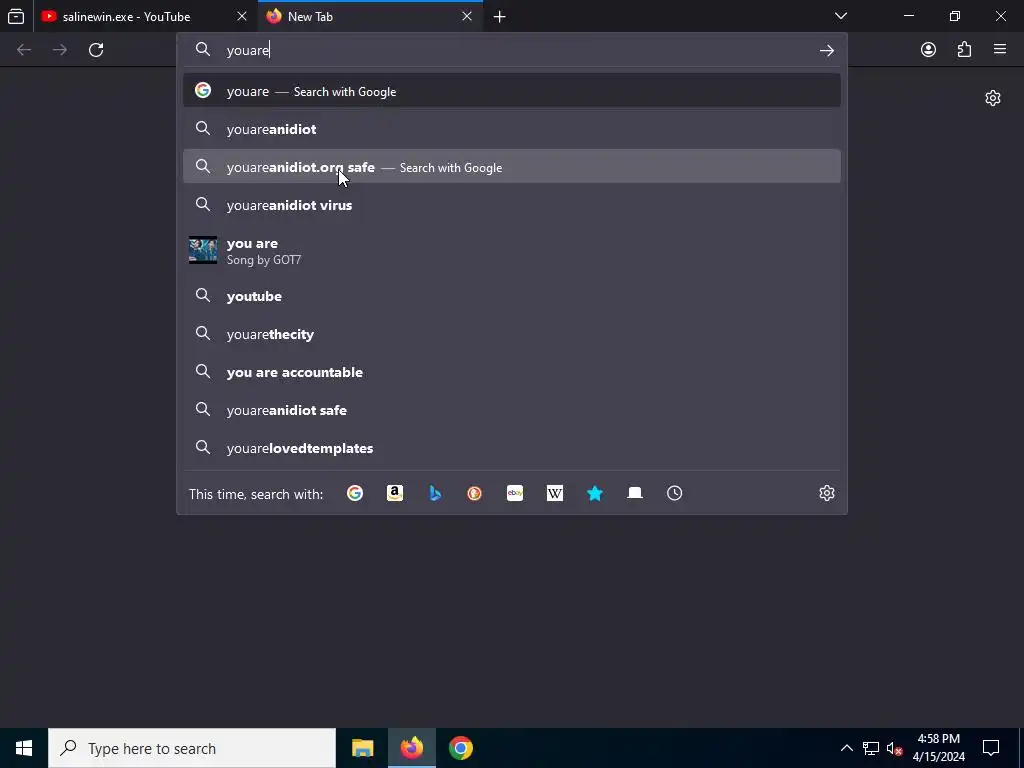Click the GOT7 song thumbnail

[203, 250]
